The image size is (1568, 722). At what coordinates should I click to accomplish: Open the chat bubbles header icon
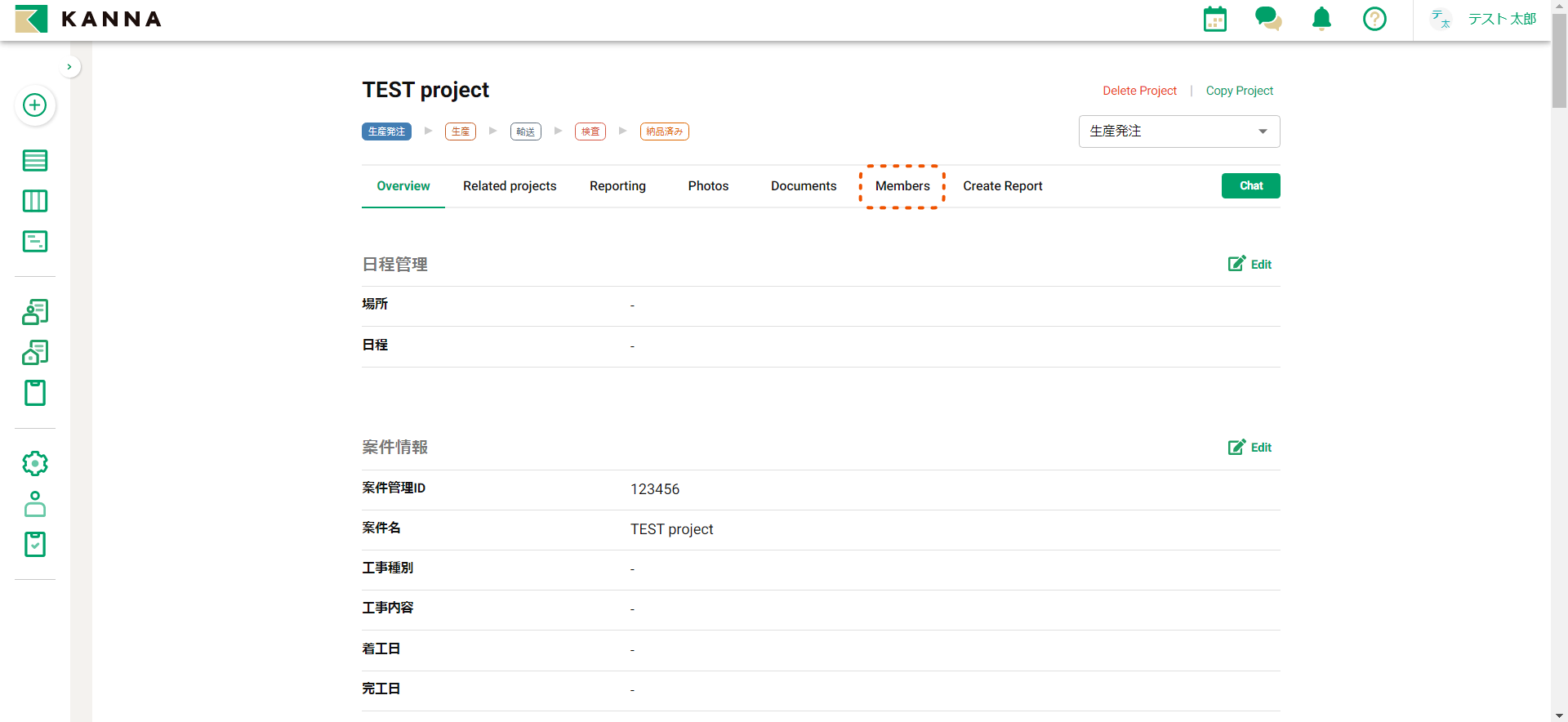pyautogui.click(x=1267, y=19)
